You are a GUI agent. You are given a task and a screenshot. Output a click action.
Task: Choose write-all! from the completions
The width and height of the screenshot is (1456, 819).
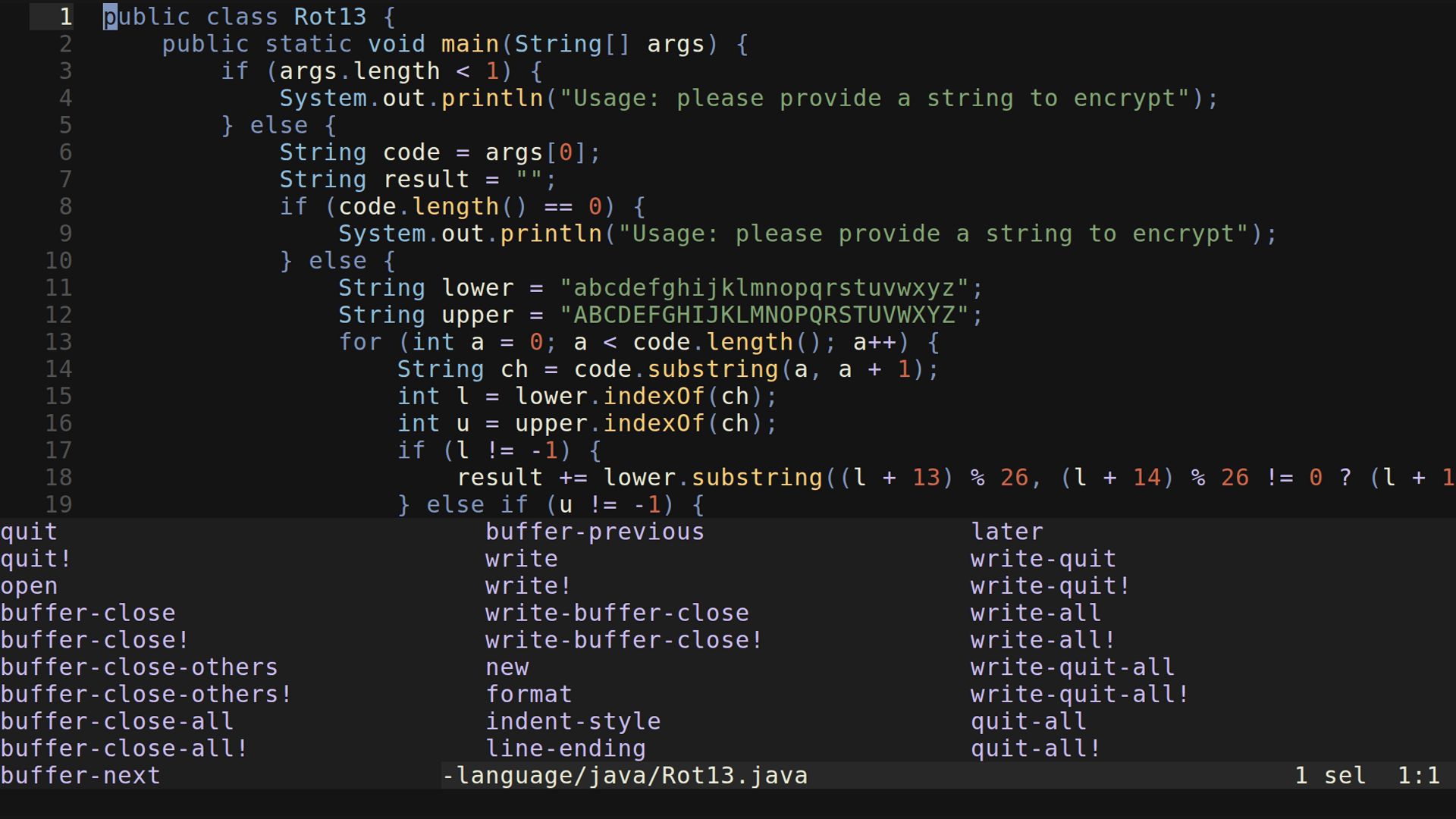coord(1040,640)
